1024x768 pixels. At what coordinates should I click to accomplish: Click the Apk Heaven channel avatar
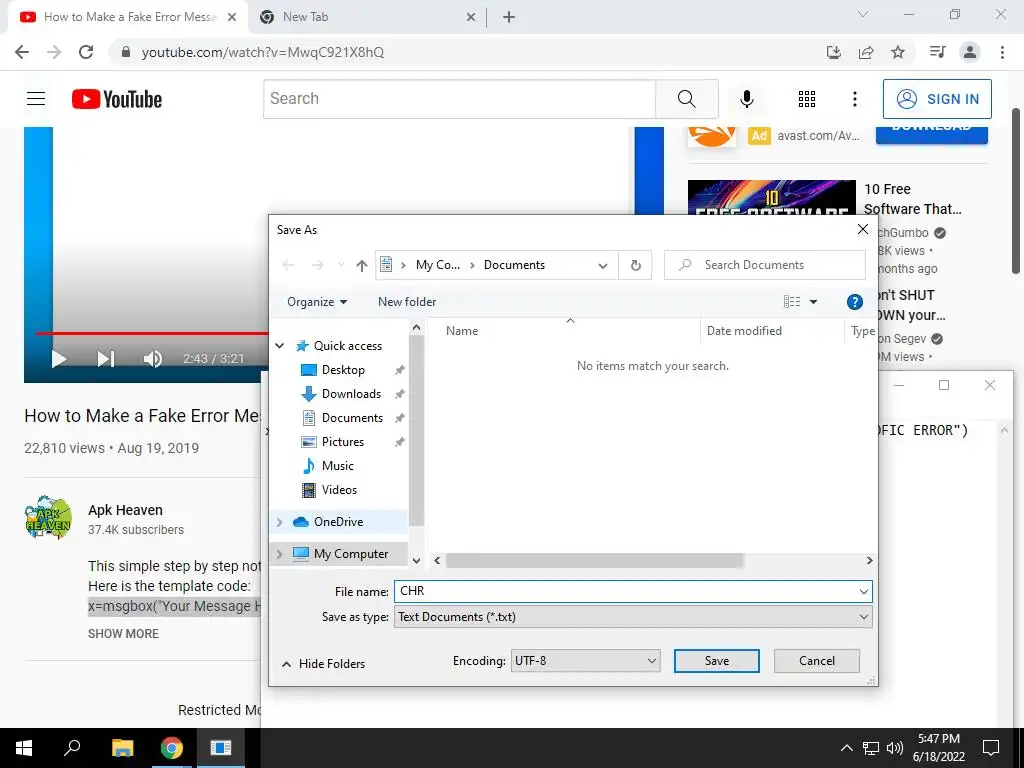point(48,517)
